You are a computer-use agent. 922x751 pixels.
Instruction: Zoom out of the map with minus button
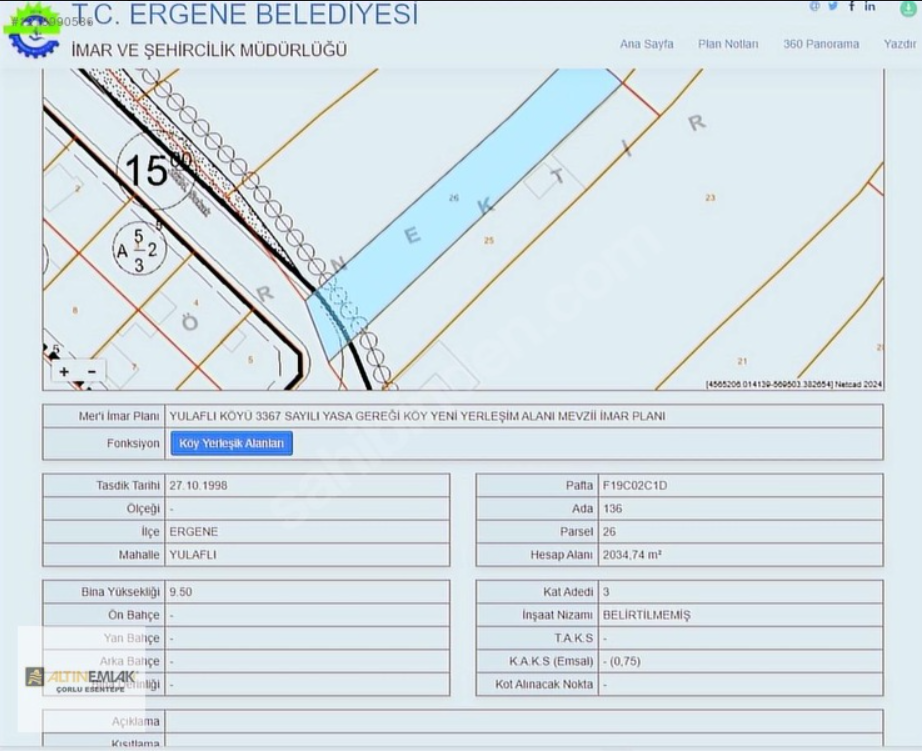point(91,372)
